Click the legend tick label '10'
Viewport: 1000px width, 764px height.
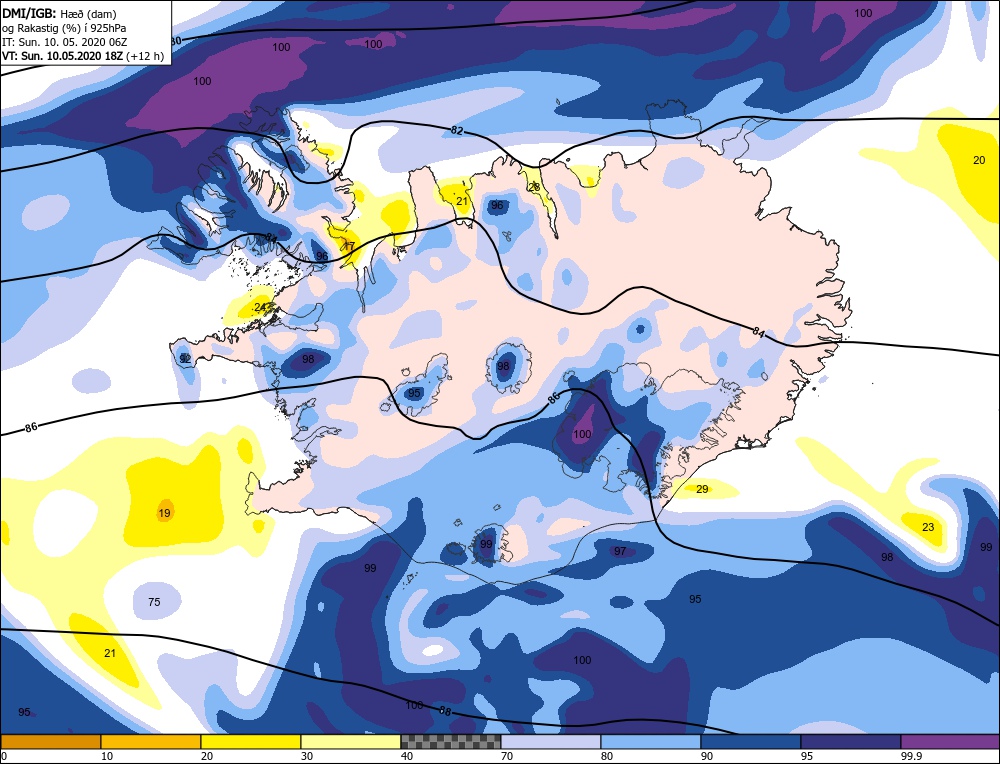[107, 756]
